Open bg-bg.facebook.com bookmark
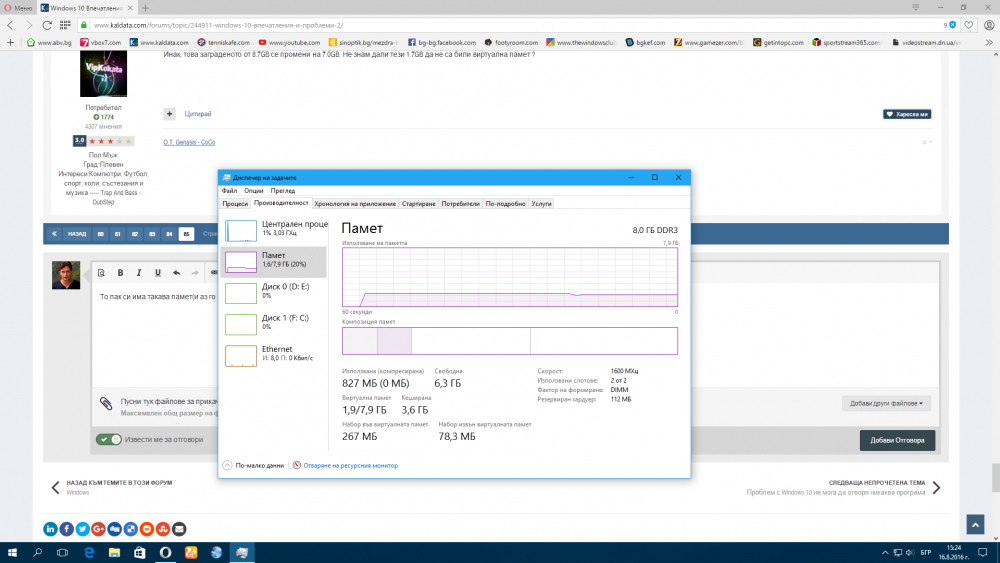Screen dimensions: 1000x563 click(x=442, y=42)
